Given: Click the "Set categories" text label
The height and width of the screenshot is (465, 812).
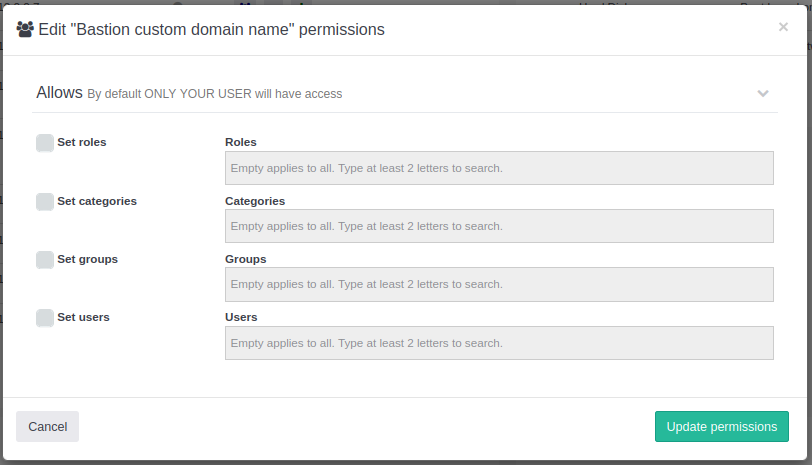Looking at the screenshot, I should coord(97,201).
